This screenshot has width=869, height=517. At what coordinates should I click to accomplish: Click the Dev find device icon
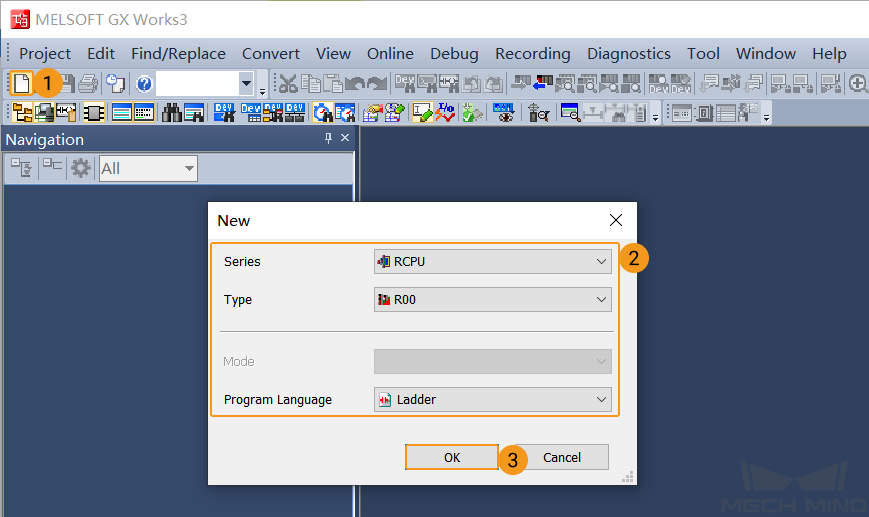coord(224,113)
